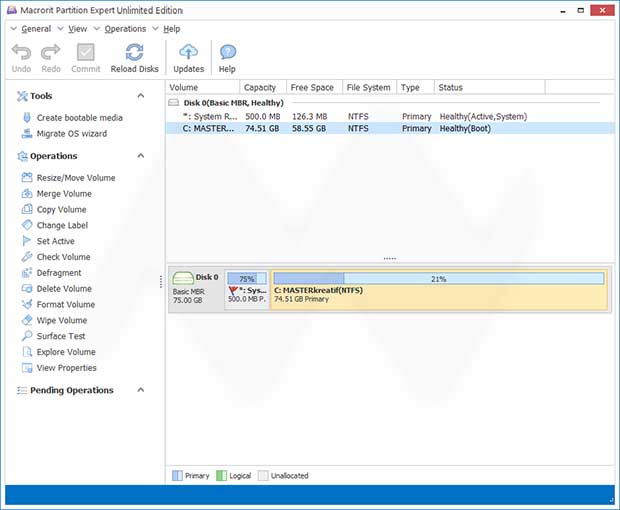The height and width of the screenshot is (510, 620).
Task: Click the View Properties icon
Action: (x=27, y=368)
